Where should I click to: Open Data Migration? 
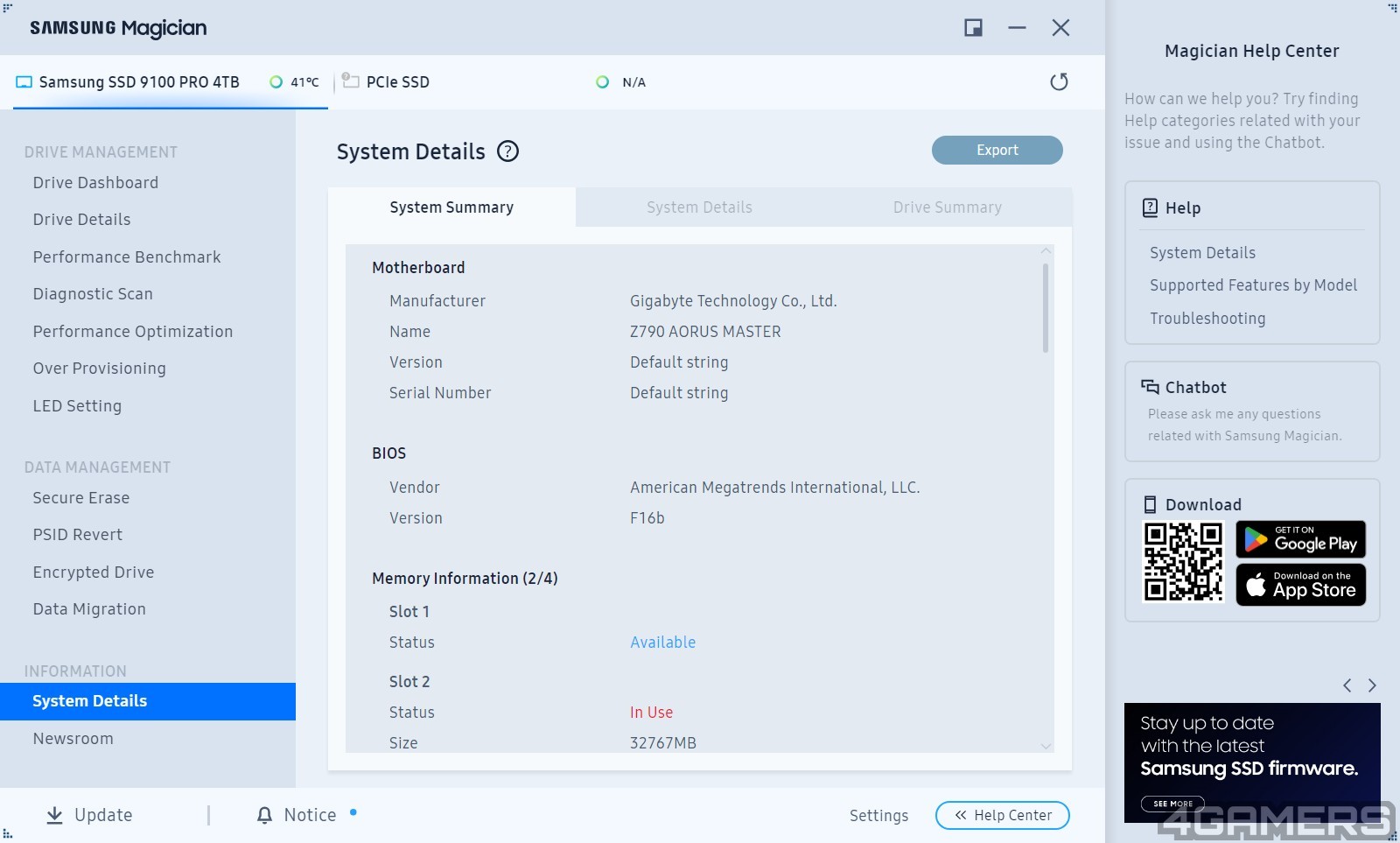(x=89, y=608)
